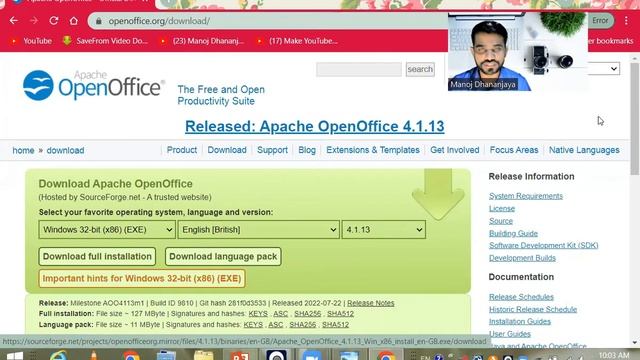Open KEYS link in Full installation row
The image size is (640, 360).
point(258,314)
